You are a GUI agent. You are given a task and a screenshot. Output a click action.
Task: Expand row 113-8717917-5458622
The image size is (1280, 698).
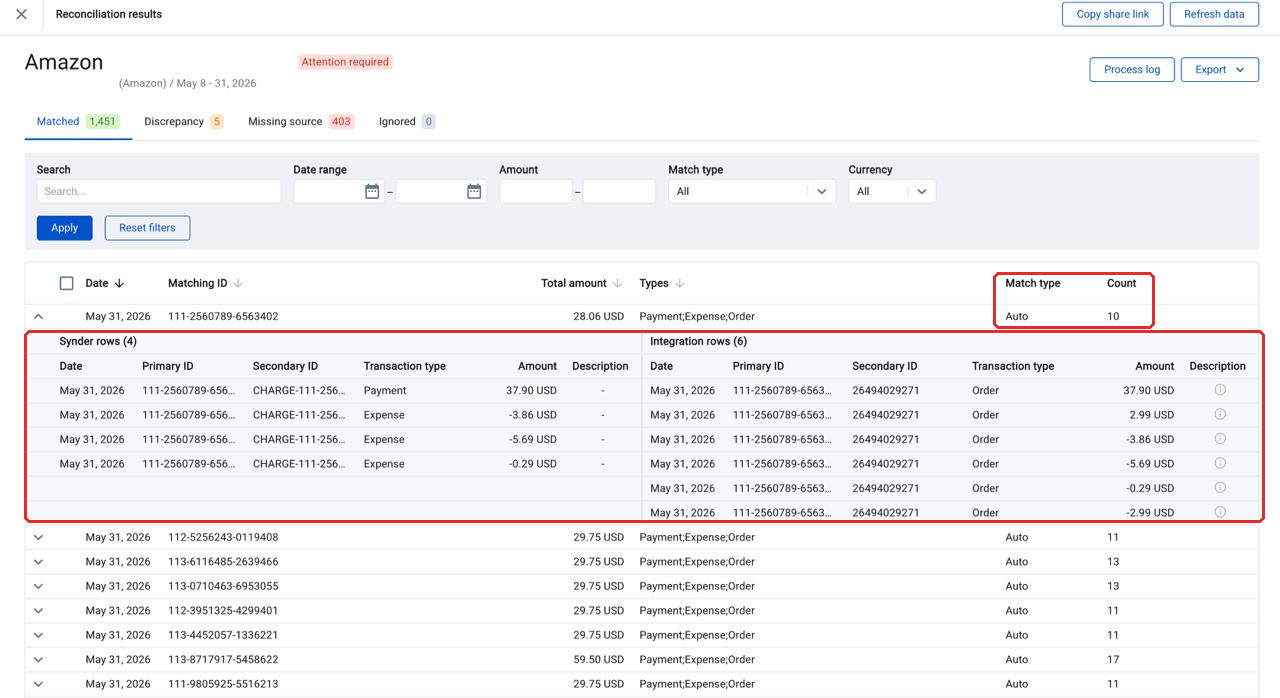[x=38, y=660]
